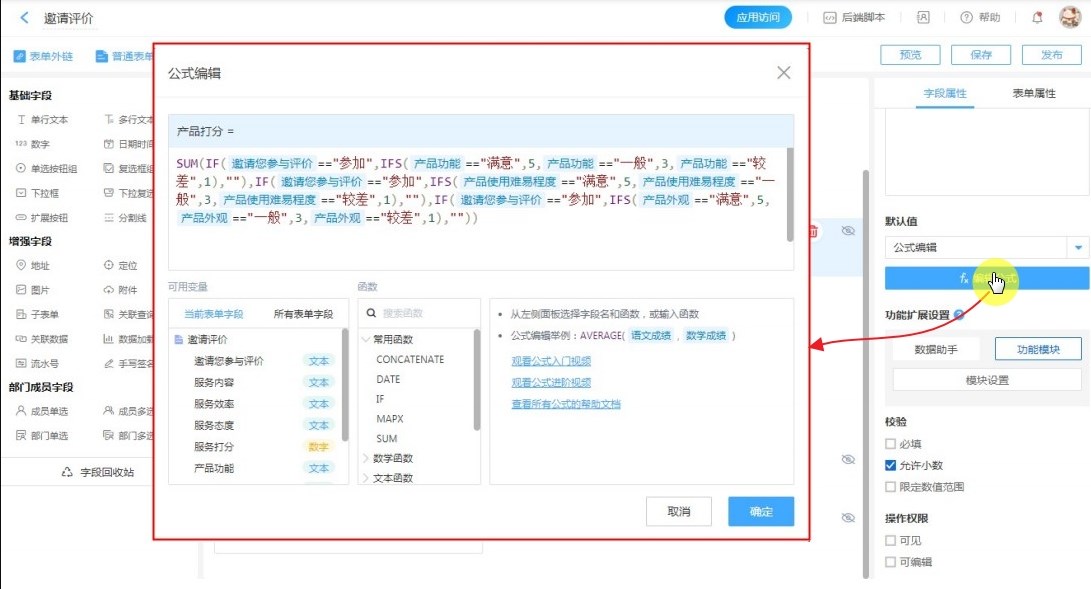Select the 地址 field icon
The image size is (1091, 589).
pyautogui.click(x=21, y=266)
